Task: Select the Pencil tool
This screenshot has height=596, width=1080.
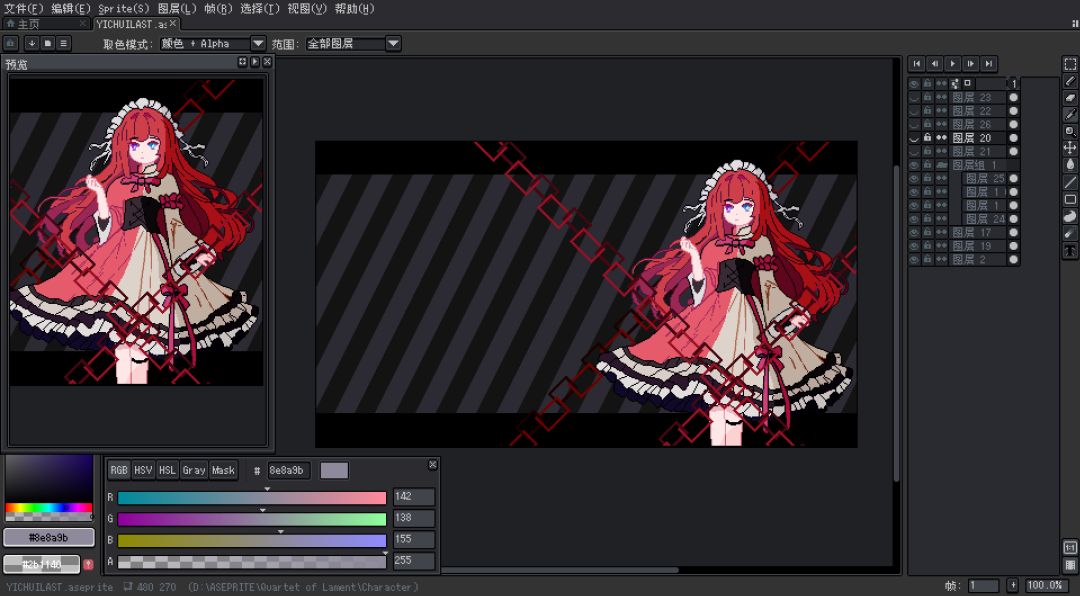Action: [x=1070, y=81]
